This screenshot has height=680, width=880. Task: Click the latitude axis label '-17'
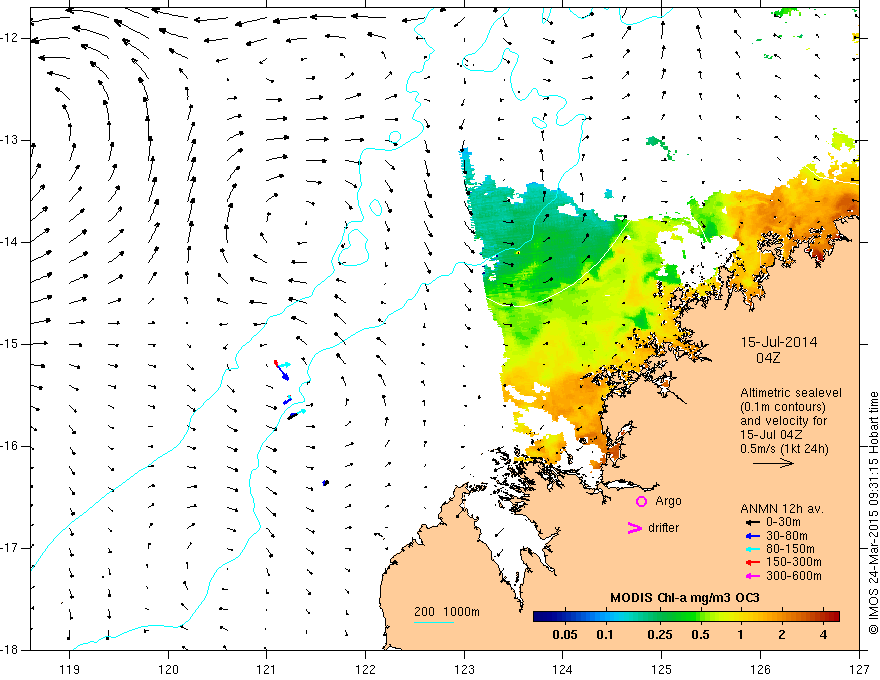[x=10, y=548]
